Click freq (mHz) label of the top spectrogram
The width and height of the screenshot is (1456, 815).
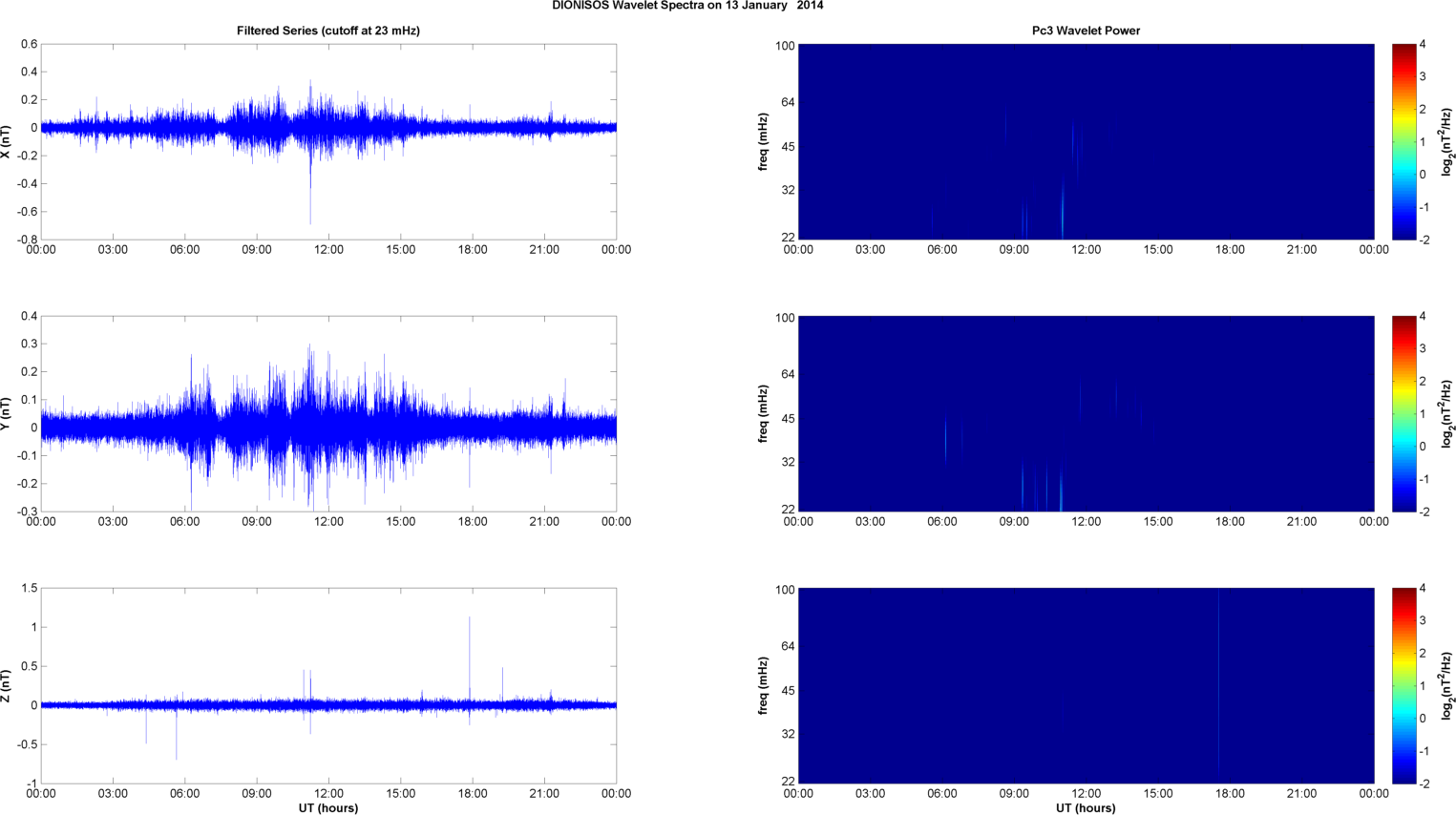pyautogui.click(x=764, y=141)
